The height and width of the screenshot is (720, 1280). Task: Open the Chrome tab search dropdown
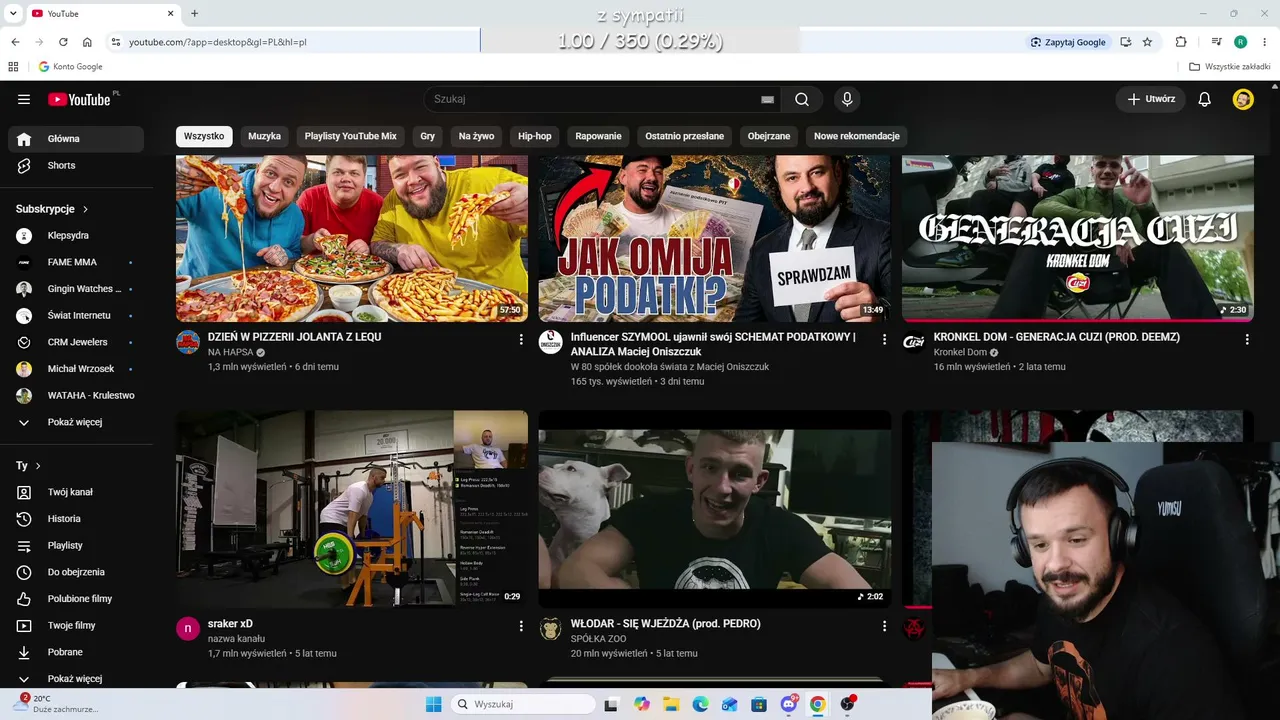tap(13, 13)
